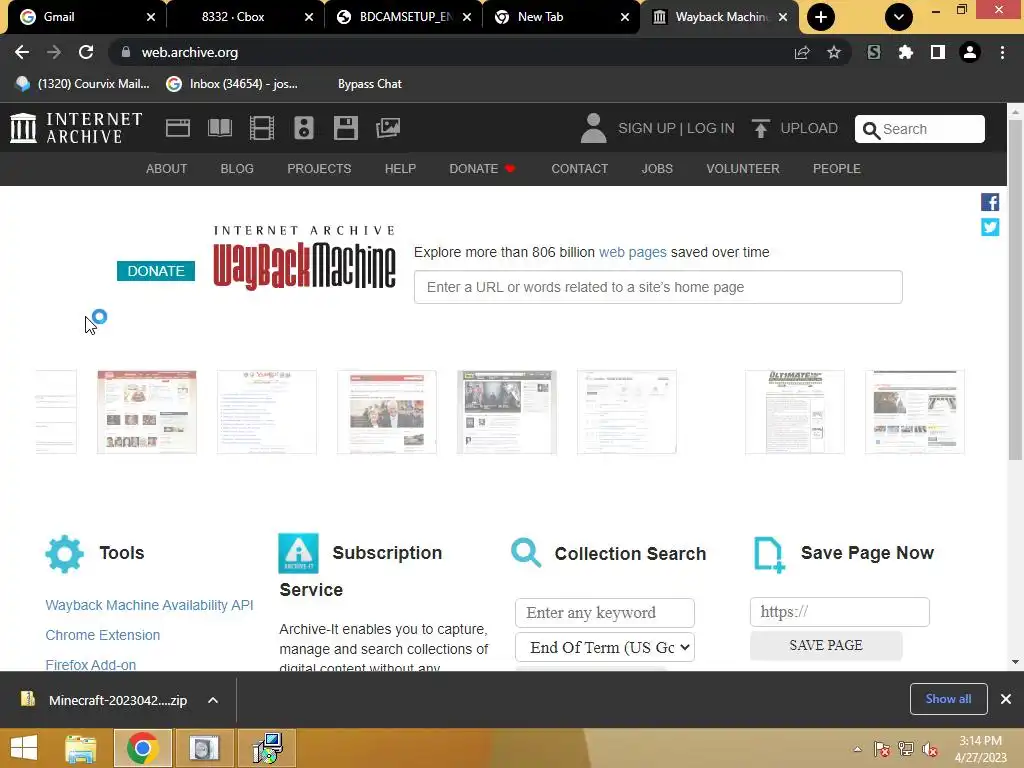1024x768 pixels.
Task: Click the Save Page Now document icon
Action: click(x=769, y=555)
